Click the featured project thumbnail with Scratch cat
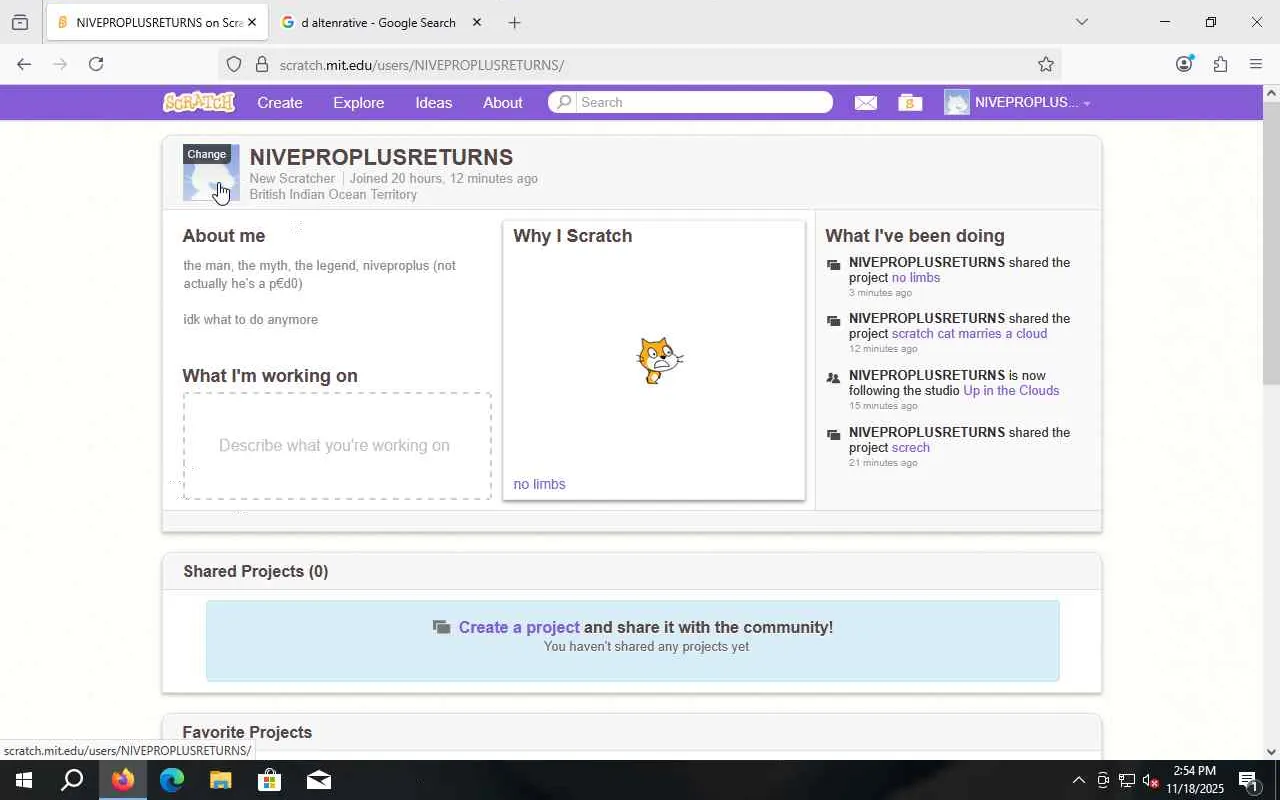This screenshot has width=1280, height=800. pyautogui.click(x=654, y=361)
